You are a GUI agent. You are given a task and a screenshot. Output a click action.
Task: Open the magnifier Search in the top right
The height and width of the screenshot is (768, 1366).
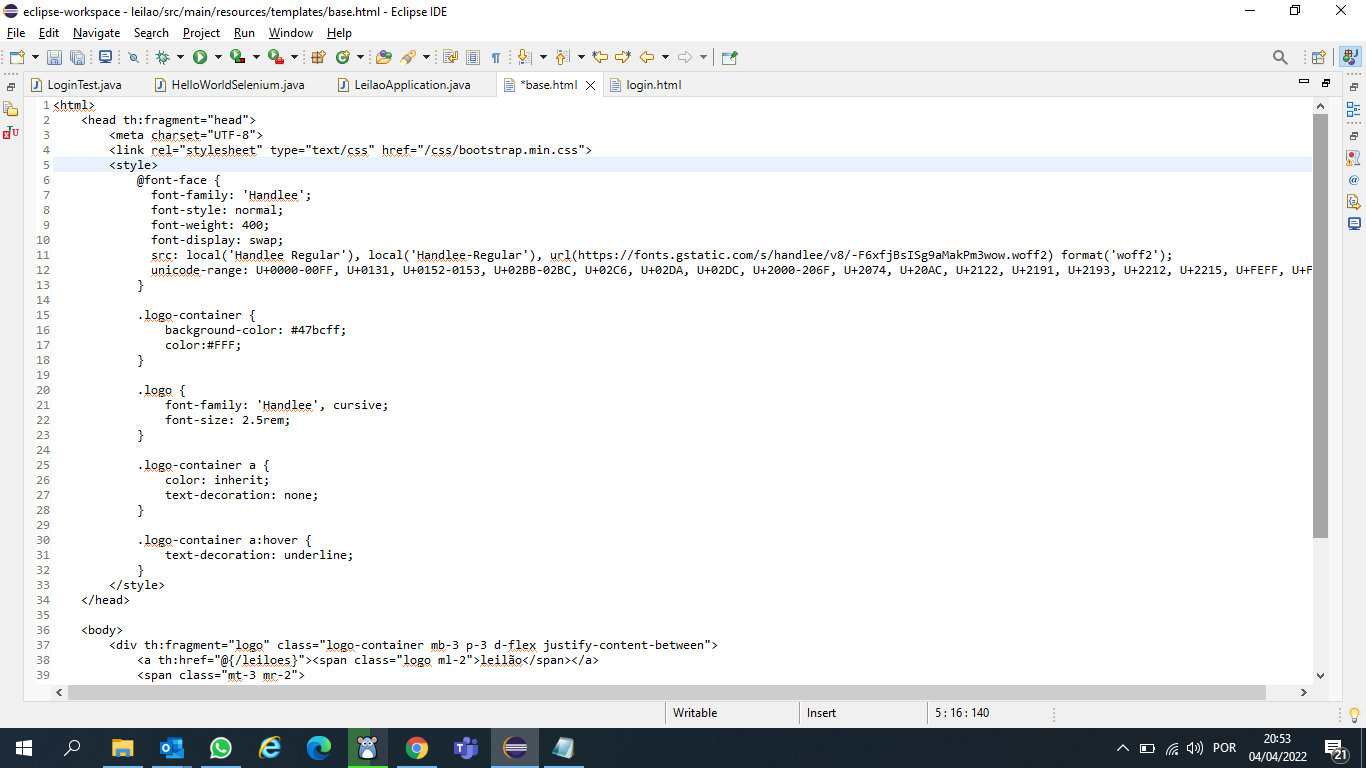[x=1280, y=57]
